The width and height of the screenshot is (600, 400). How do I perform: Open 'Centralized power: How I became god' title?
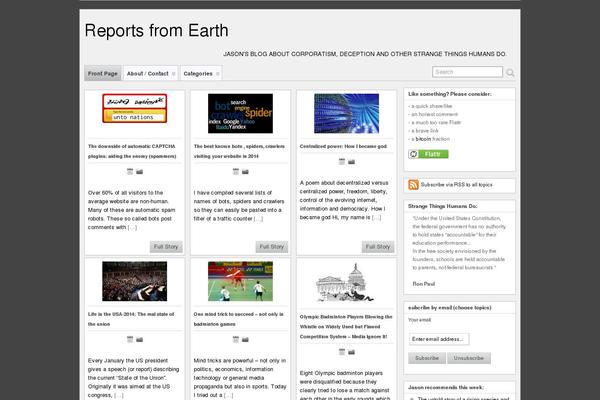click(x=343, y=146)
